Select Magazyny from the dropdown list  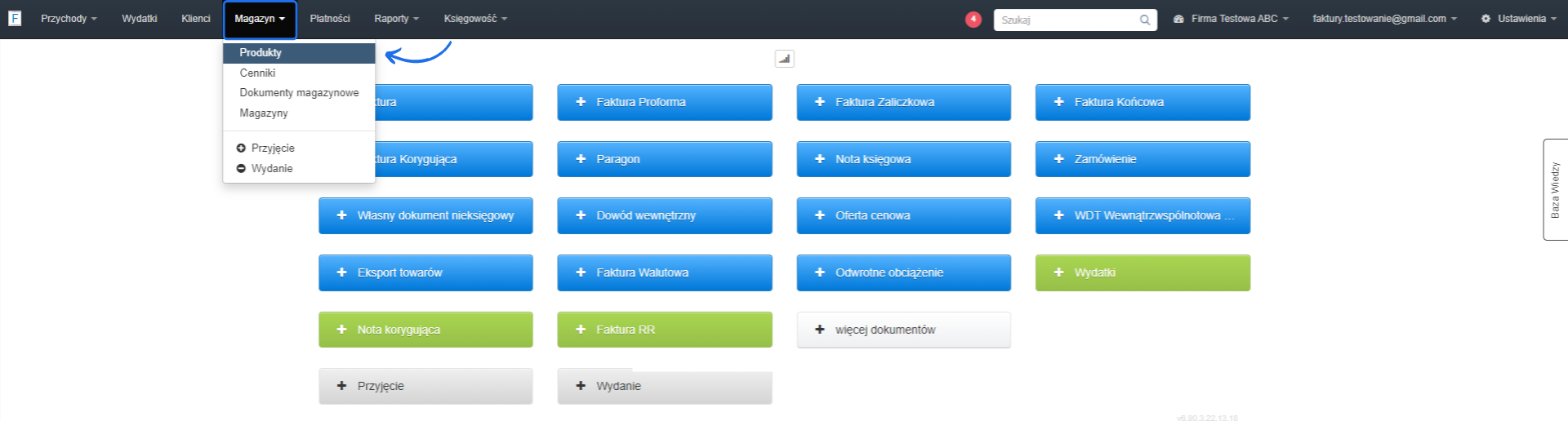tap(299, 113)
